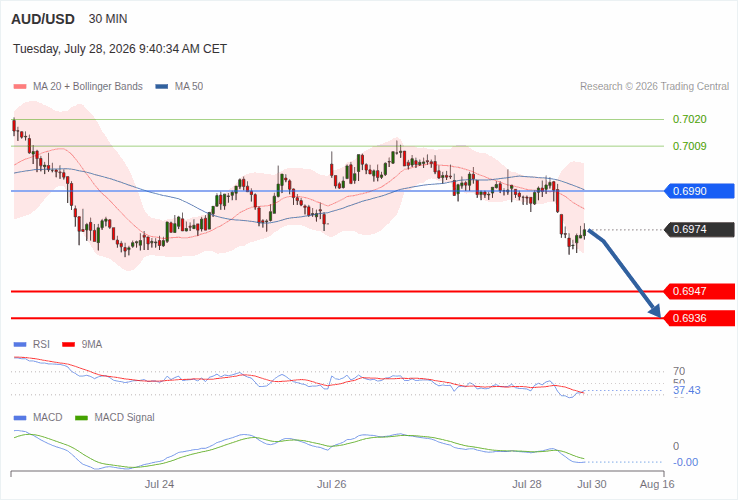Click the green MACD Signal legend swatch
Screen dimensions: 738x500
81,418
